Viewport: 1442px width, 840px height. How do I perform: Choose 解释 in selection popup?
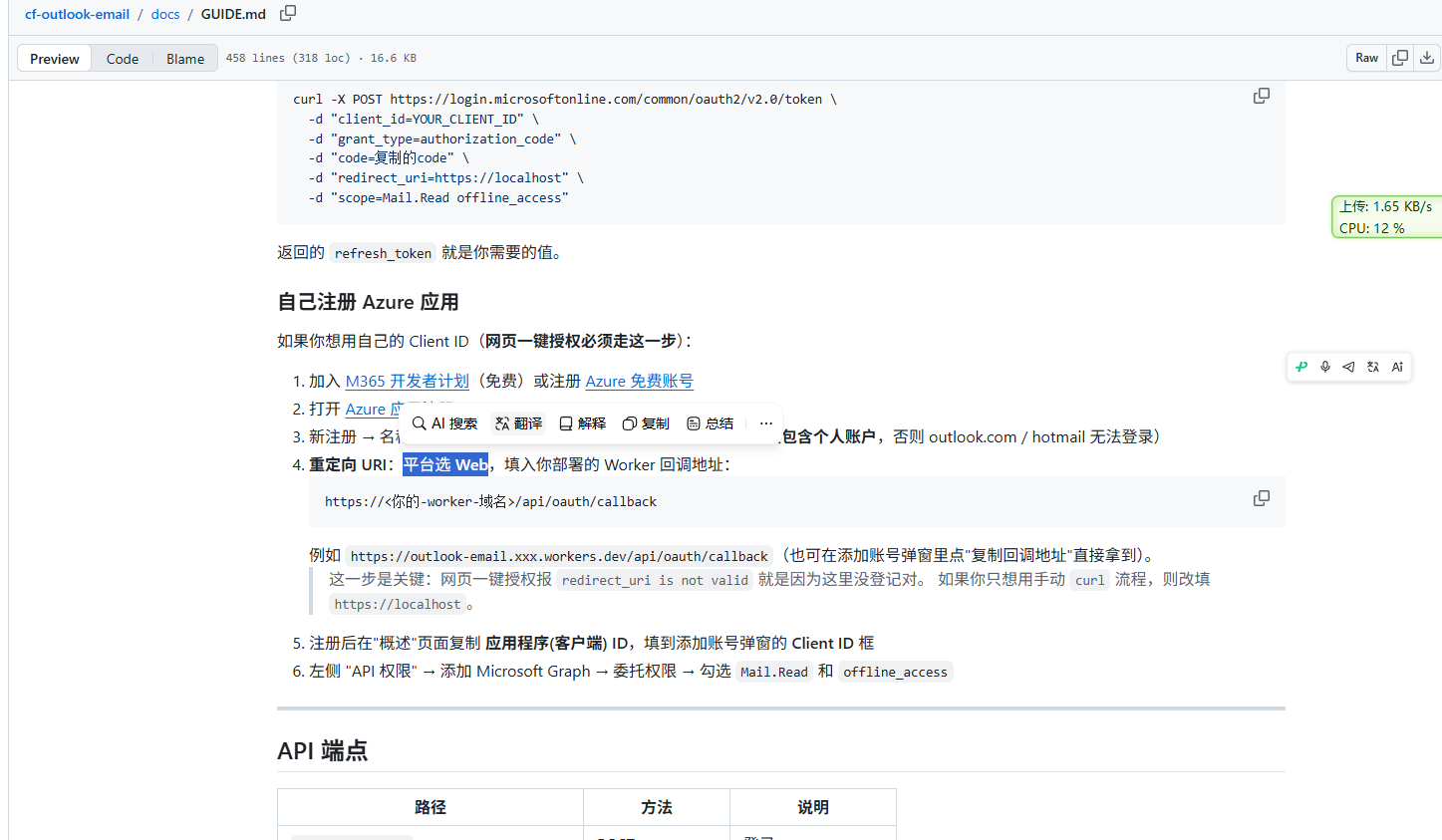tap(582, 423)
